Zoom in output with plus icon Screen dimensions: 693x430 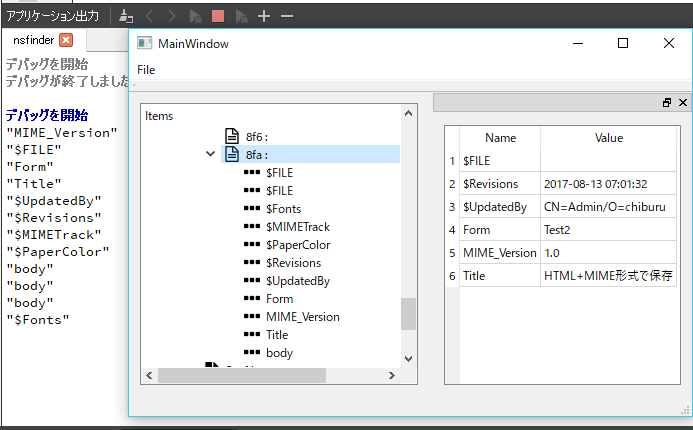tap(264, 16)
